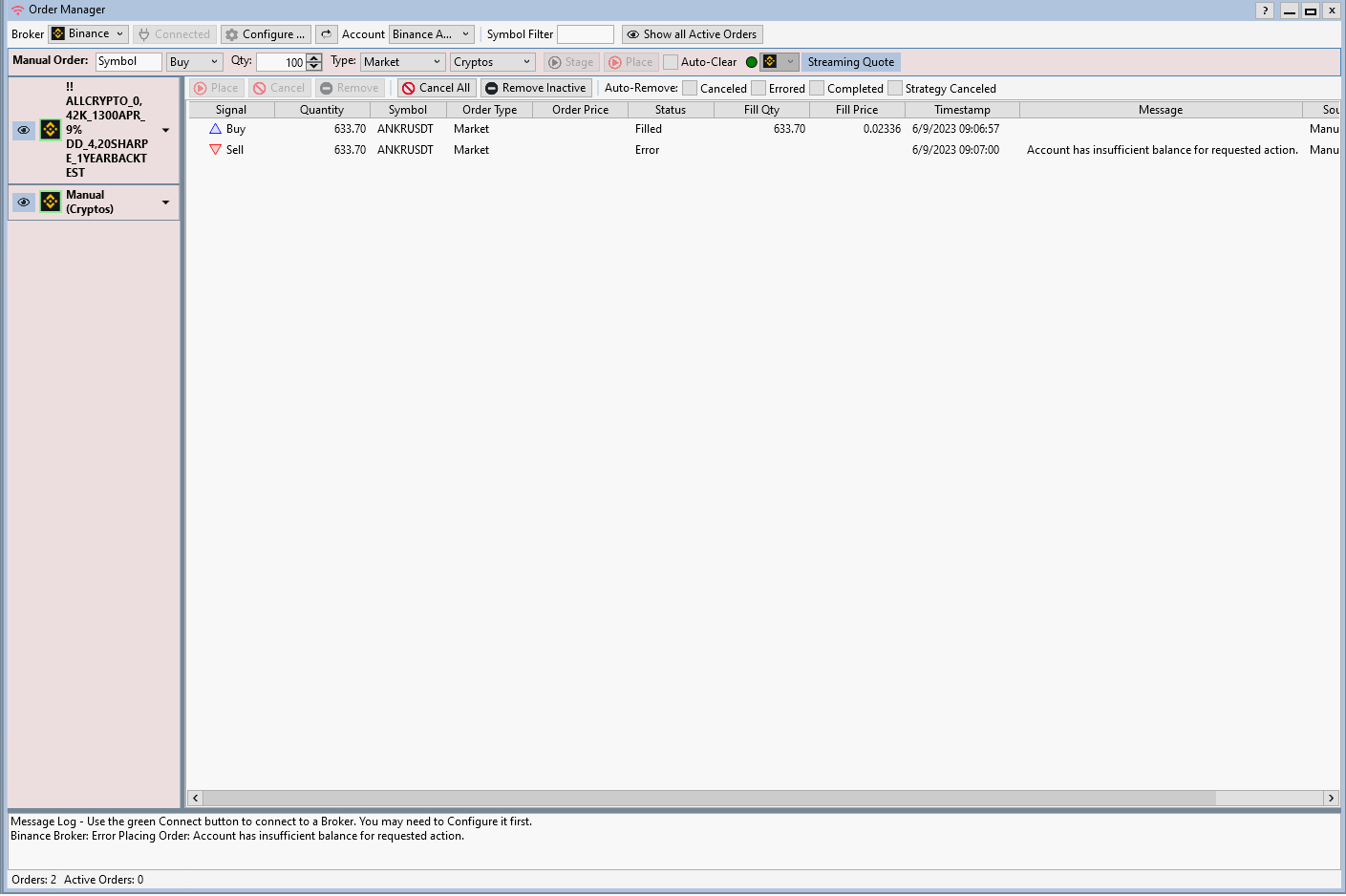Enable the Auto-Clear checkbox
Viewport: 1346px width, 896px height.
pos(671,62)
